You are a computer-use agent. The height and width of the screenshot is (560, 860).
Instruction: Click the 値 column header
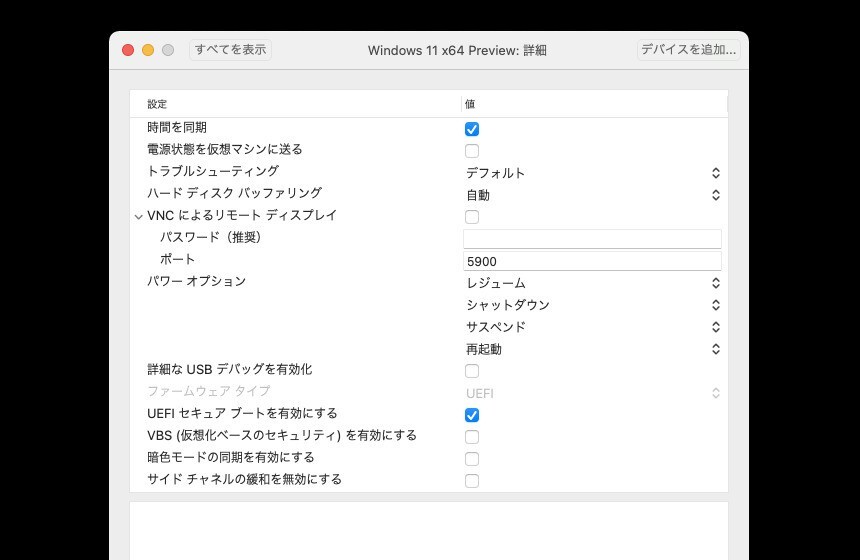point(470,104)
